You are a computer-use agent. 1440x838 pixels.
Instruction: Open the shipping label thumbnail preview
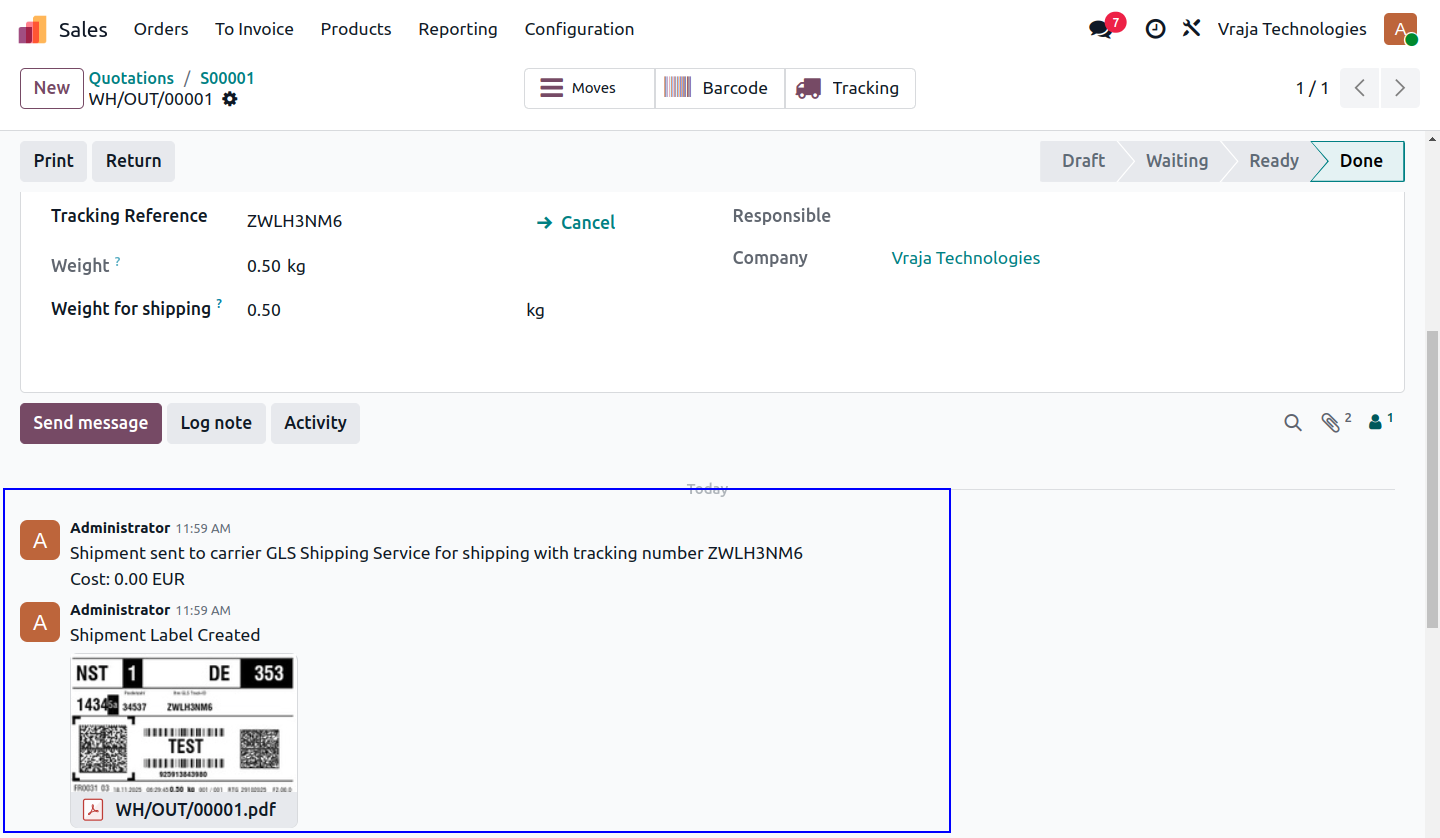pyautogui.click(x=184, y=723)
